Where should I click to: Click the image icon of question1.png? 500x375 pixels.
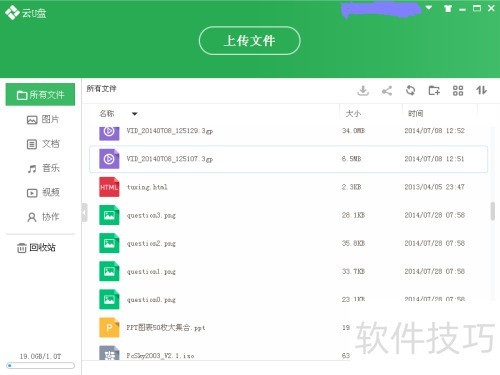[109, 272]
